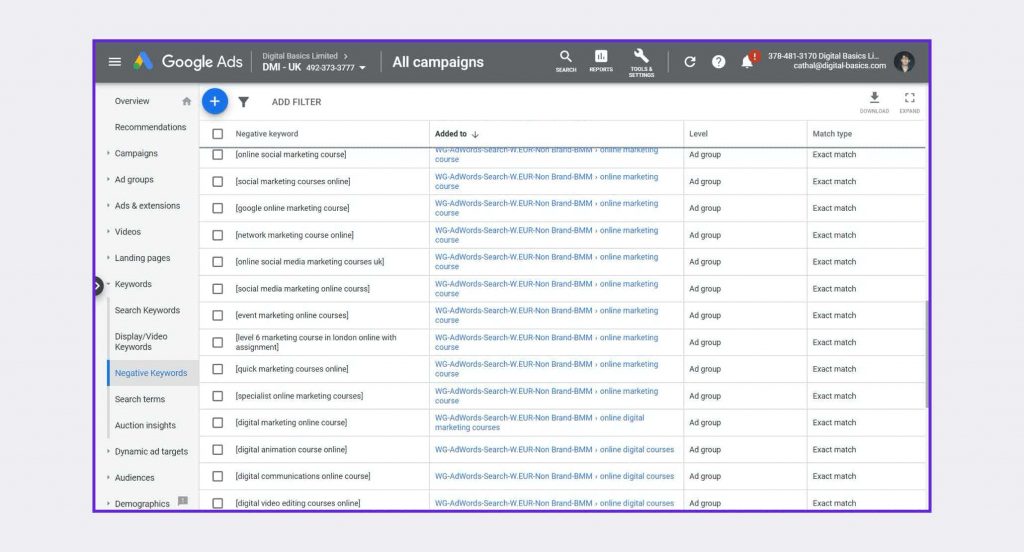This screenshot has width=1024, height=552.
Task: Click the blue plus add button
Action: click(x=214, y=101)
